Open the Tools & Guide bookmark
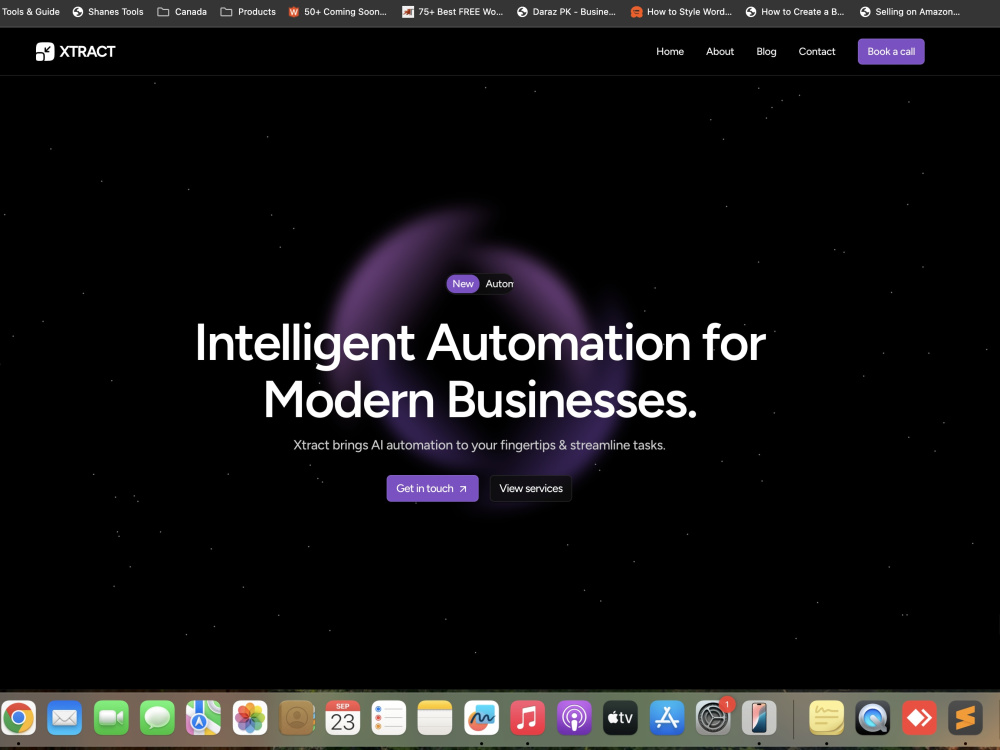 click(x=30, y=11)
